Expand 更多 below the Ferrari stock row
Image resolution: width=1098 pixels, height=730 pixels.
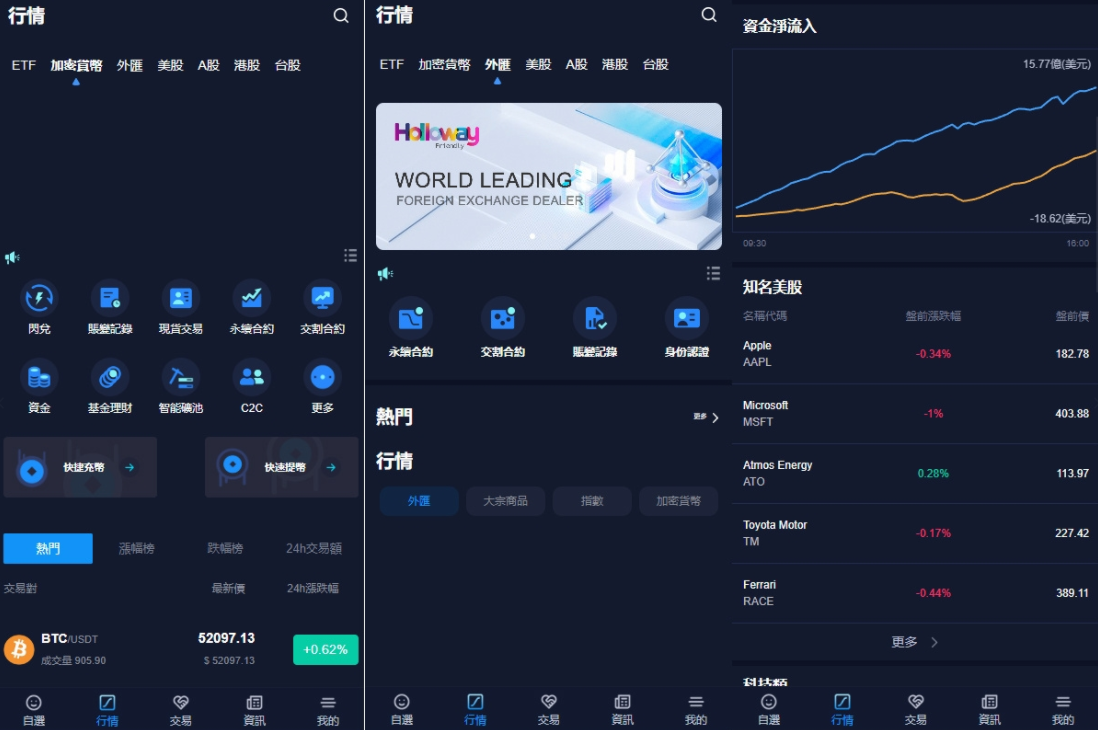coord(914,642)
